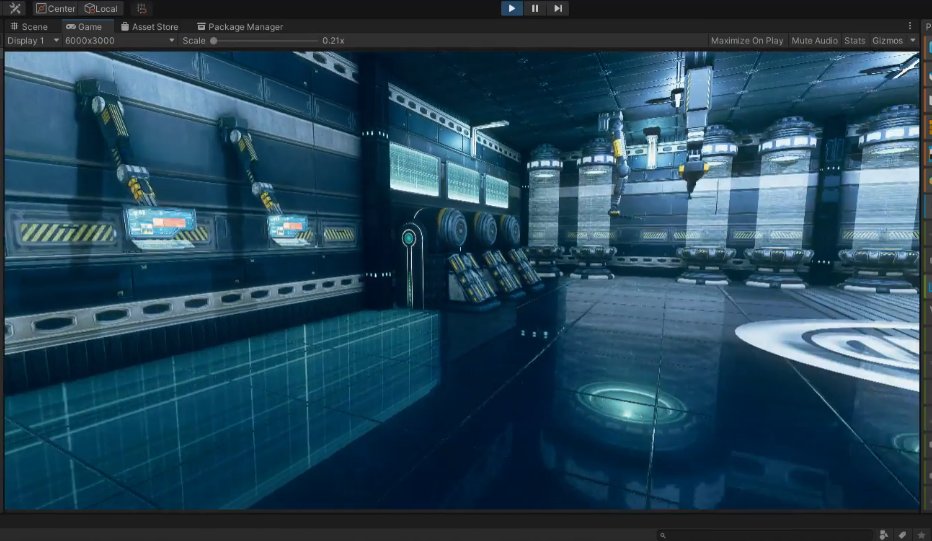Click the search-by-label tag icon
This screenshot has height=541, width=932.
[x=902, y=535]
